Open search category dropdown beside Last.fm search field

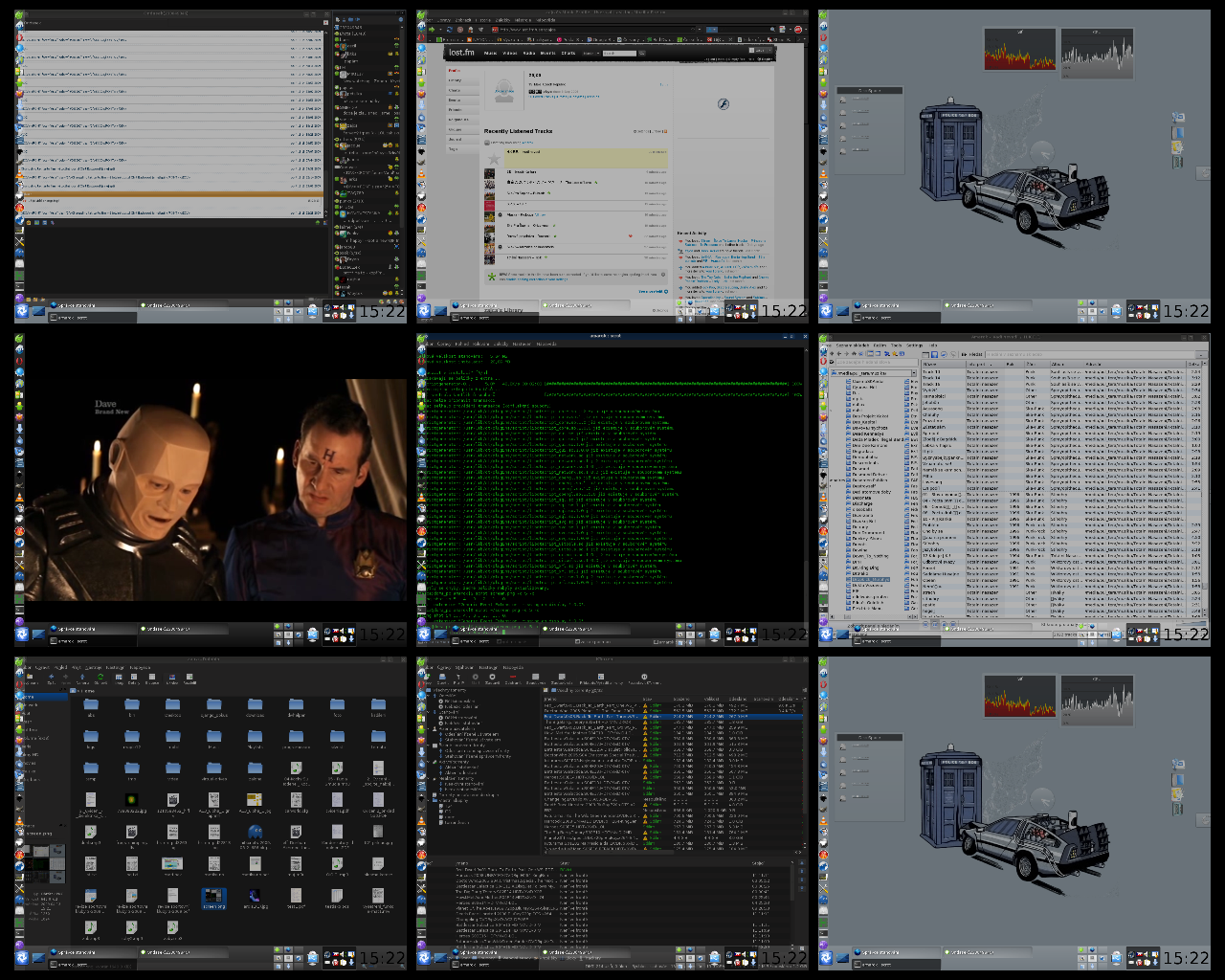(x=591, y=53)
